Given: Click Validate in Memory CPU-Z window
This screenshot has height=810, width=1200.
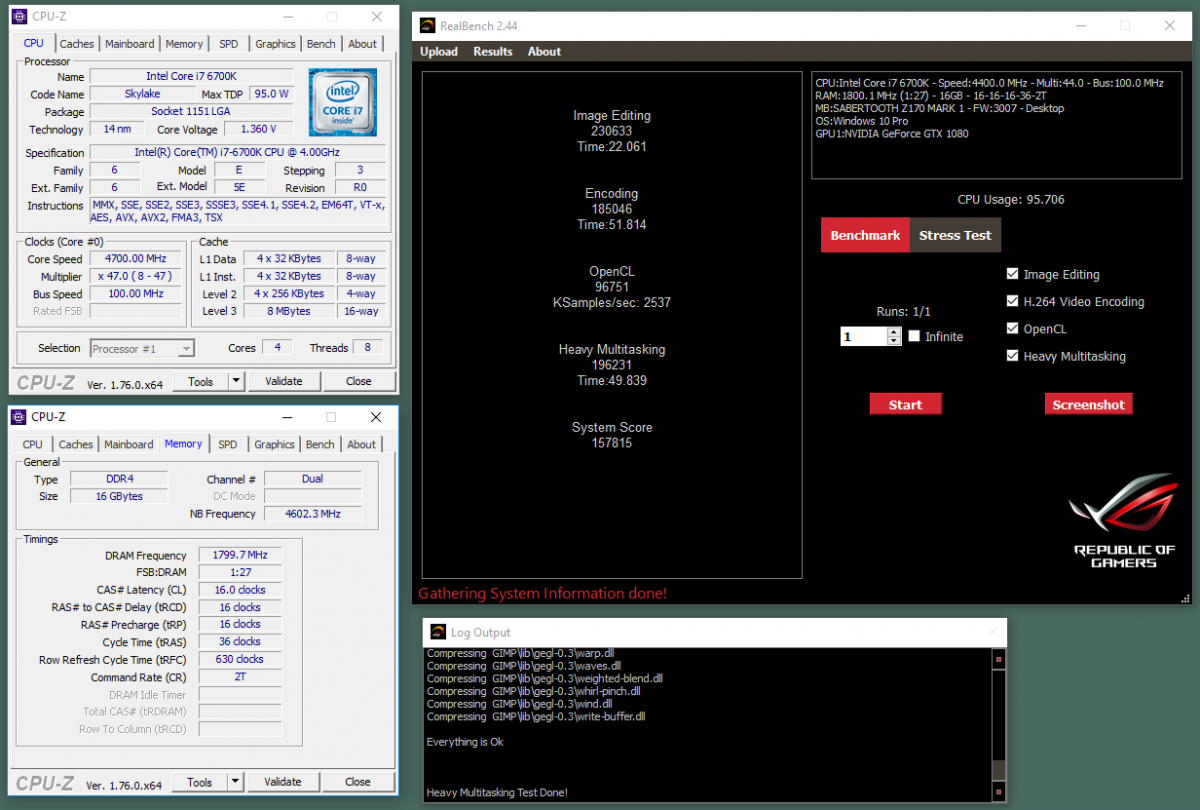Looking at the screenshot, I should click(283, 782).
